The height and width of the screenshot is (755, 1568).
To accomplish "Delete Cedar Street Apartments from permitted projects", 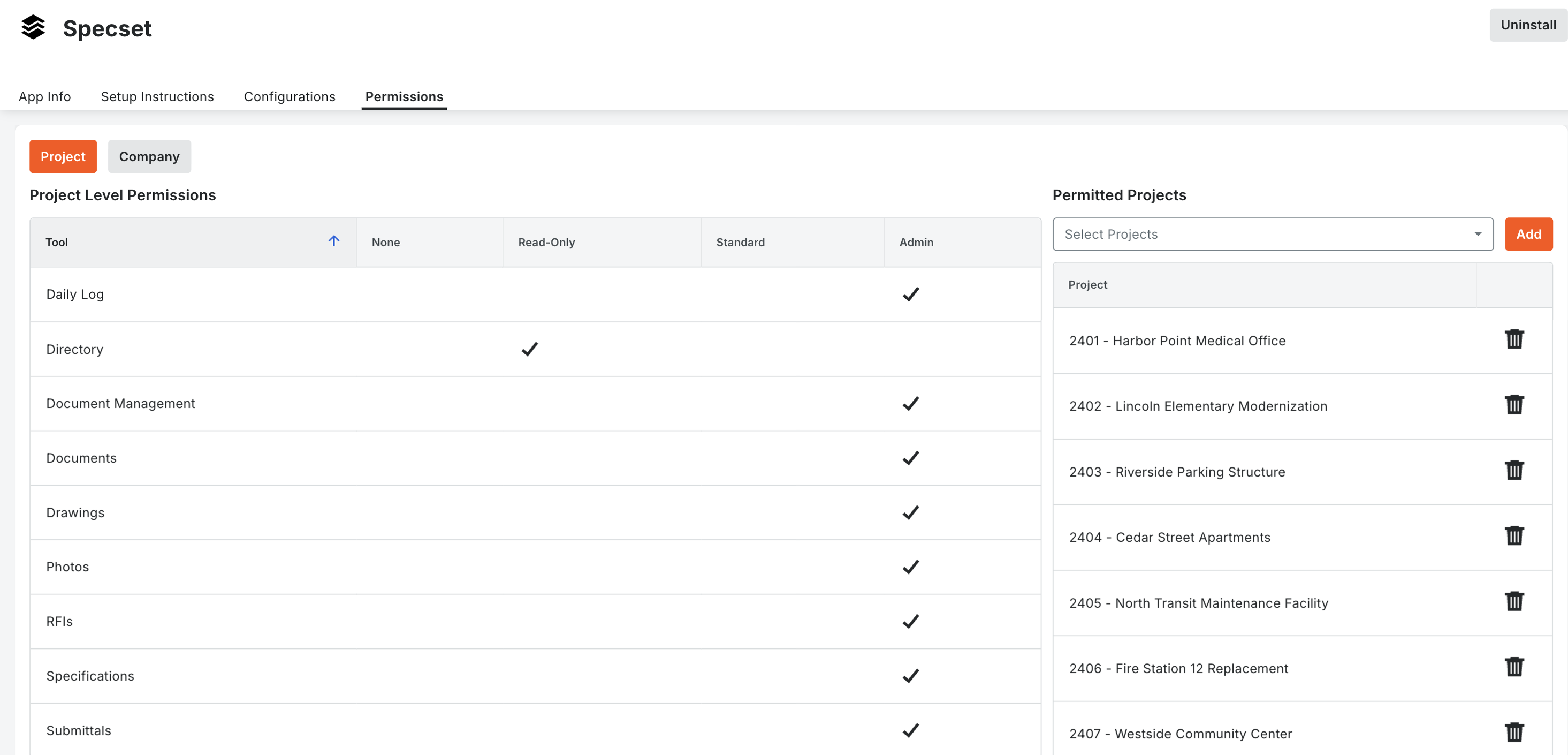I will tap(1514, 536).
